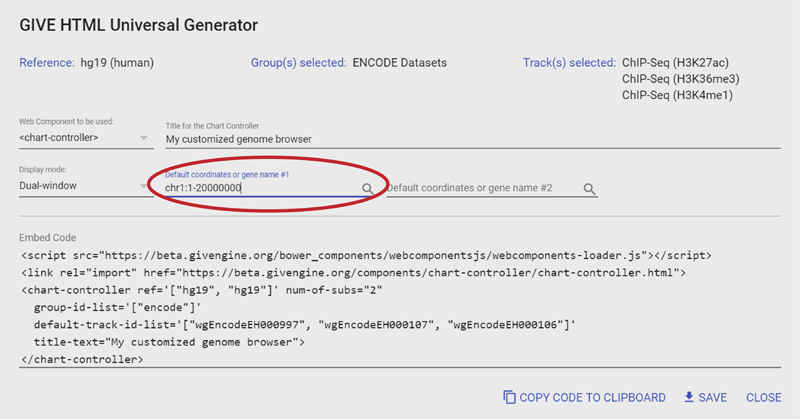The image size is (800, 419).
Task: Click the Track(s) selected: label
Action: point(569,63)
